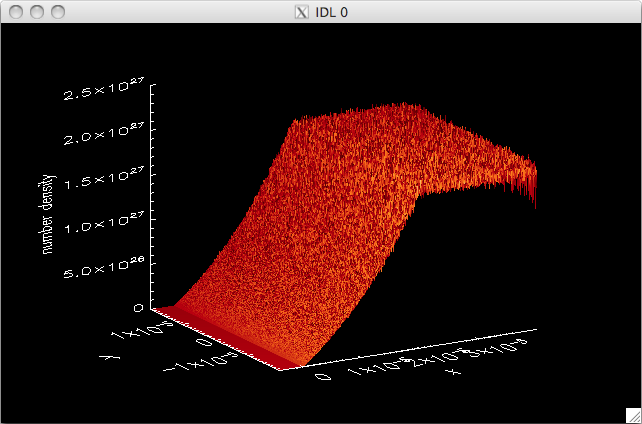
Task: Click the x-axis 0 tick label
Action: 323,376
